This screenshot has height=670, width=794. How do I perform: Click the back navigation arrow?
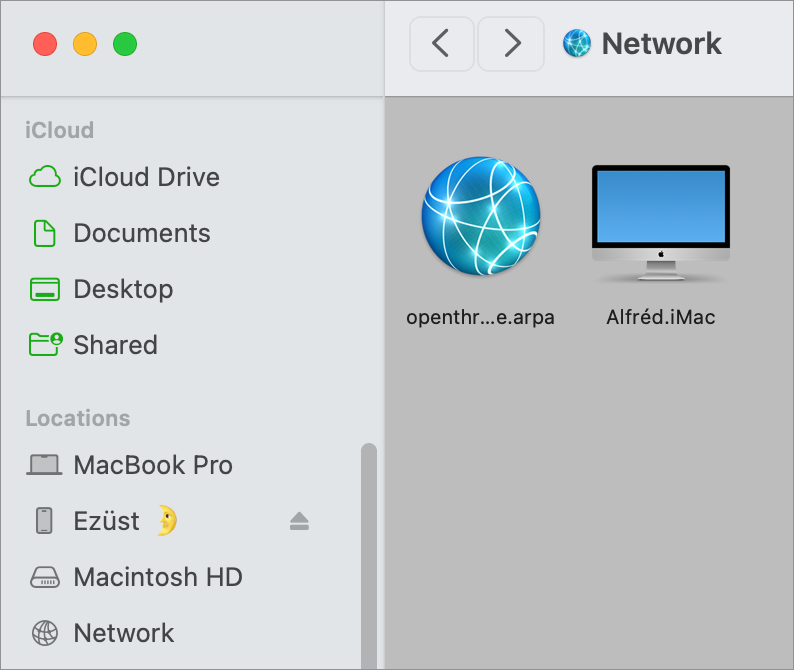coord(440,43)
